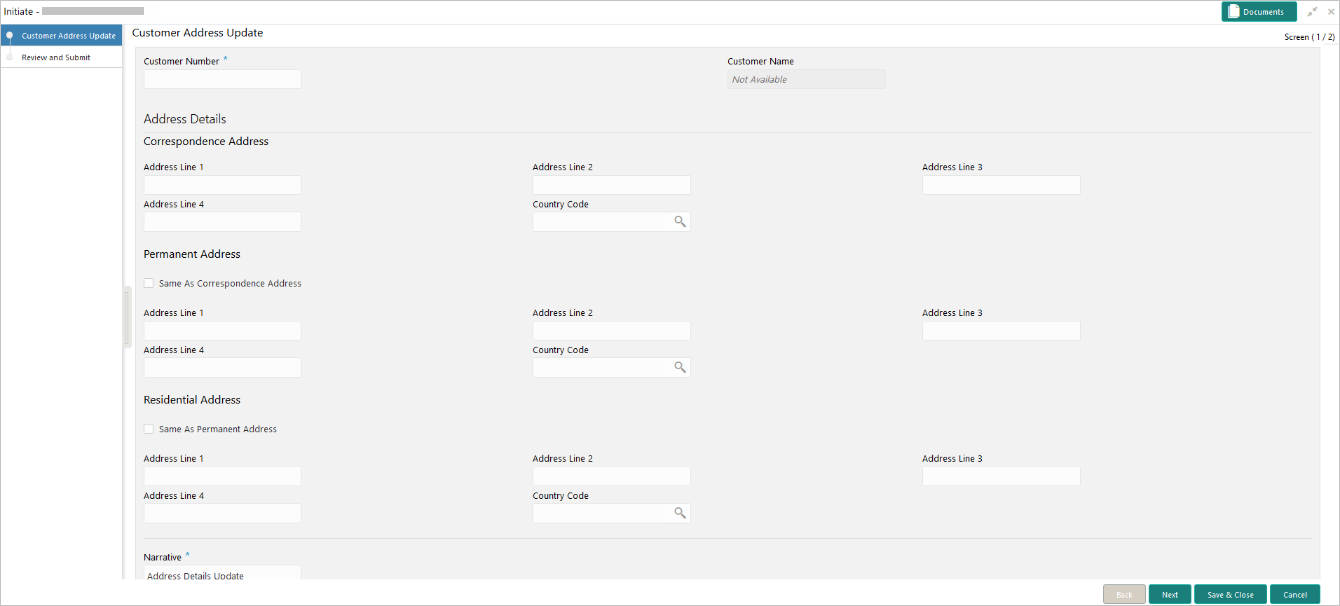
Task: Go to Review and Submit step
Action: (x=56, y=58)
